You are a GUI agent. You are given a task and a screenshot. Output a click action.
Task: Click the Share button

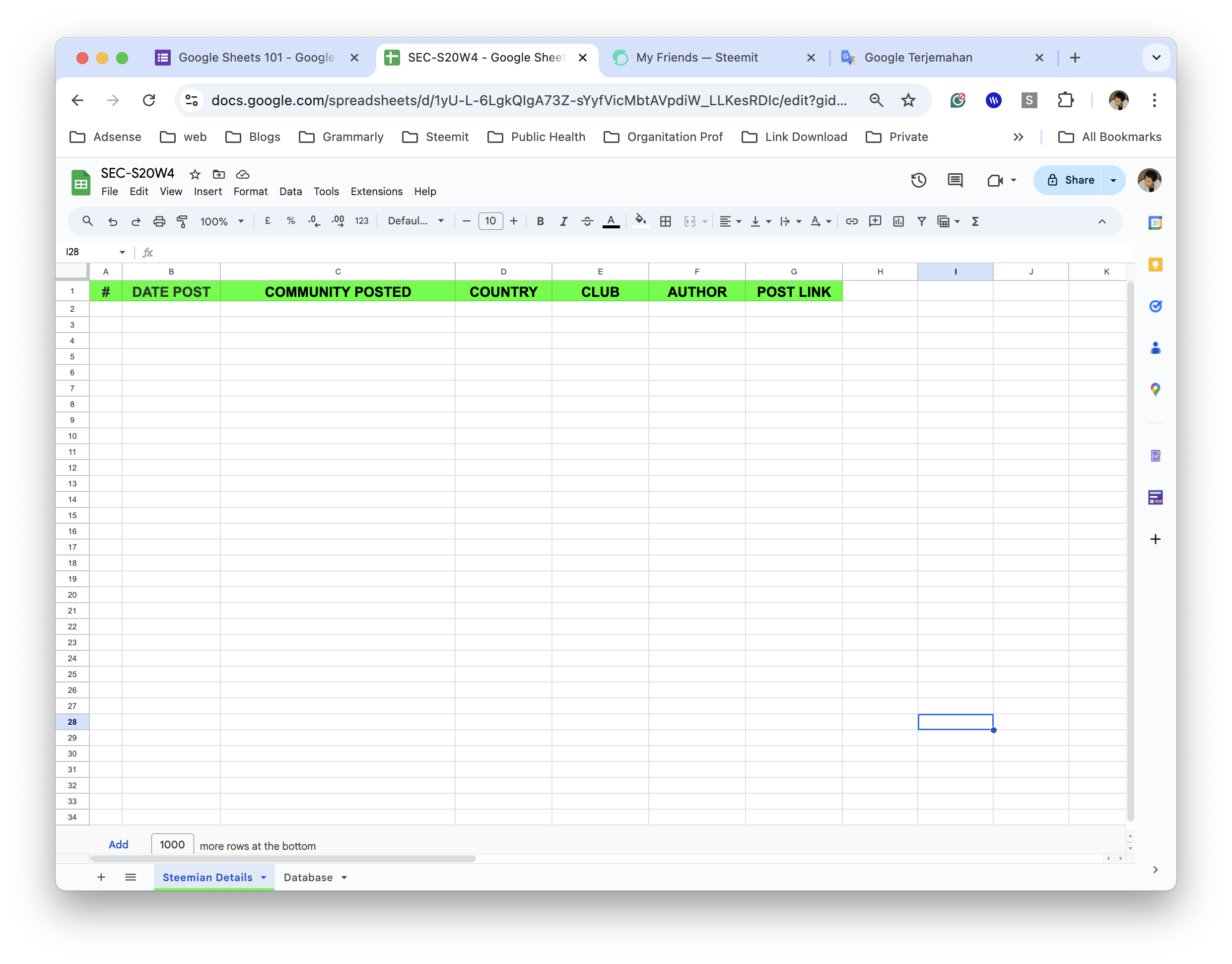click(x=1071, y=180)
